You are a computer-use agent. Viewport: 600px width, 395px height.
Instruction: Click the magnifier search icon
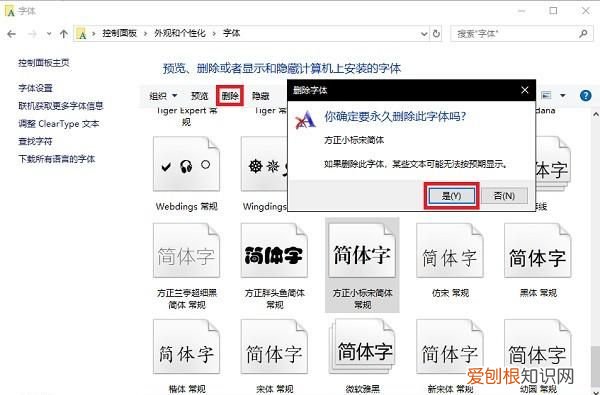pos(584,34)
